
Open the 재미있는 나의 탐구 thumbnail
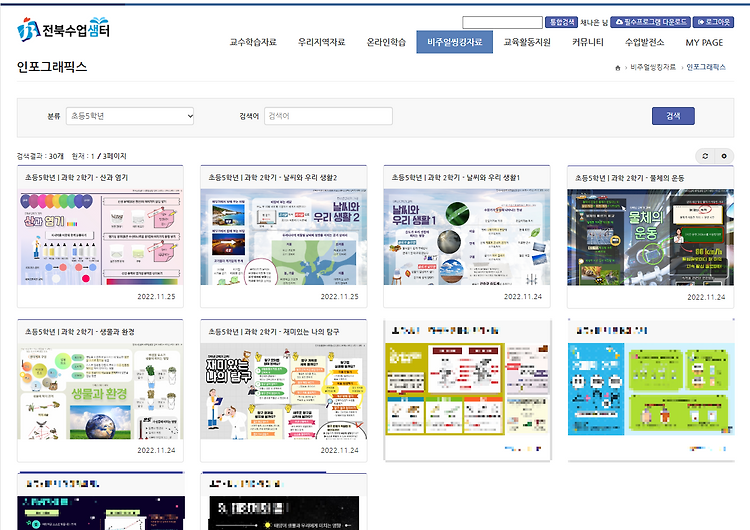click(284, 391)
